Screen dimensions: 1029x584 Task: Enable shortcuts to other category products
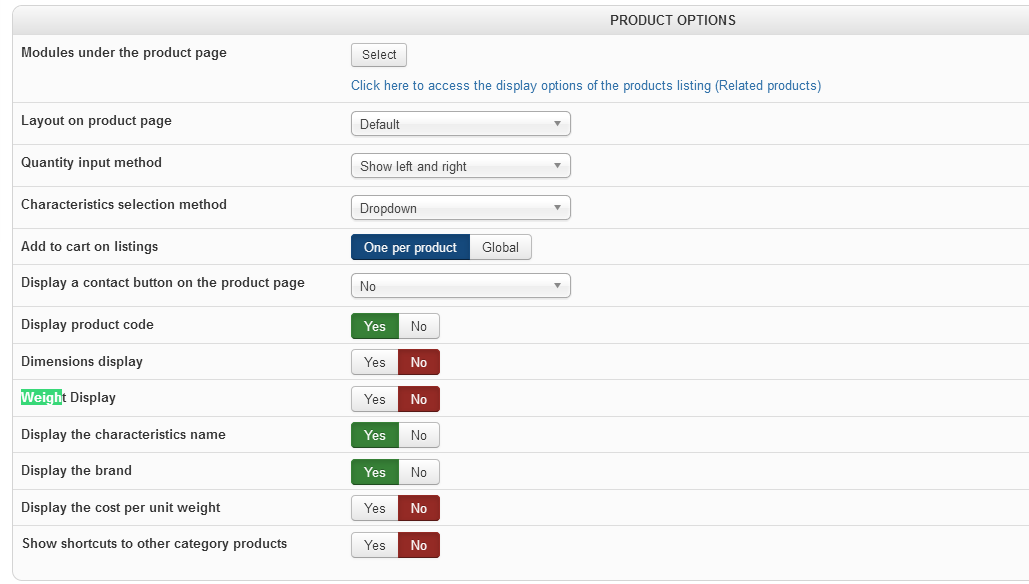point(375,545)
